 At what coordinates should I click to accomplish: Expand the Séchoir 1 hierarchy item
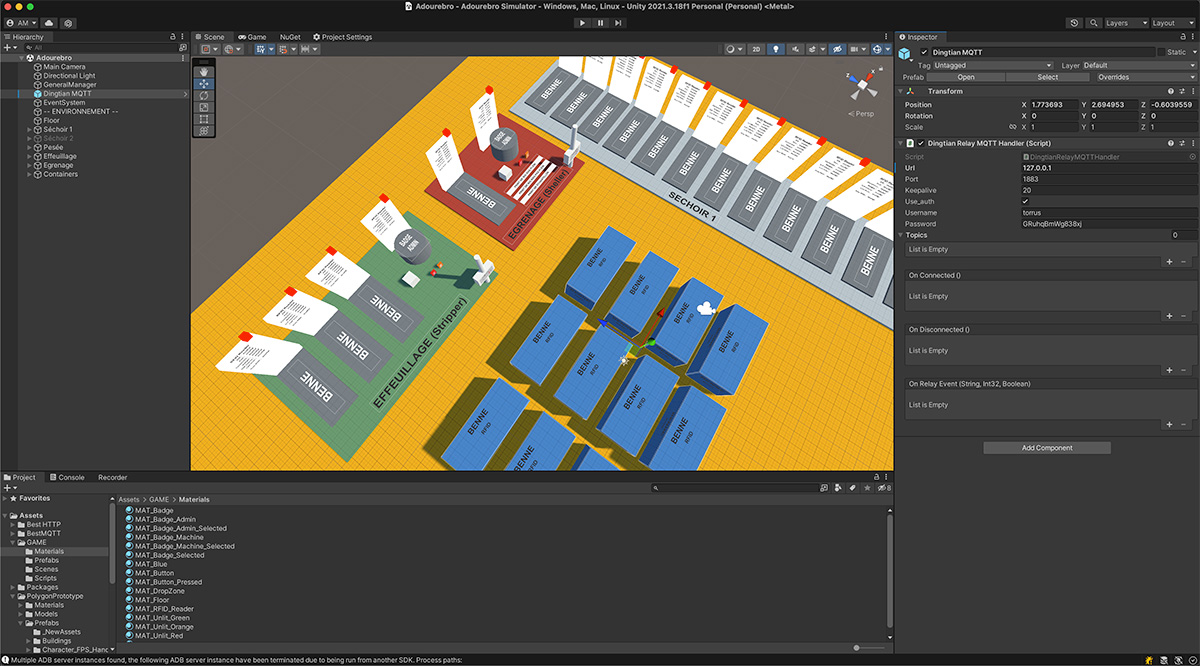30,130
